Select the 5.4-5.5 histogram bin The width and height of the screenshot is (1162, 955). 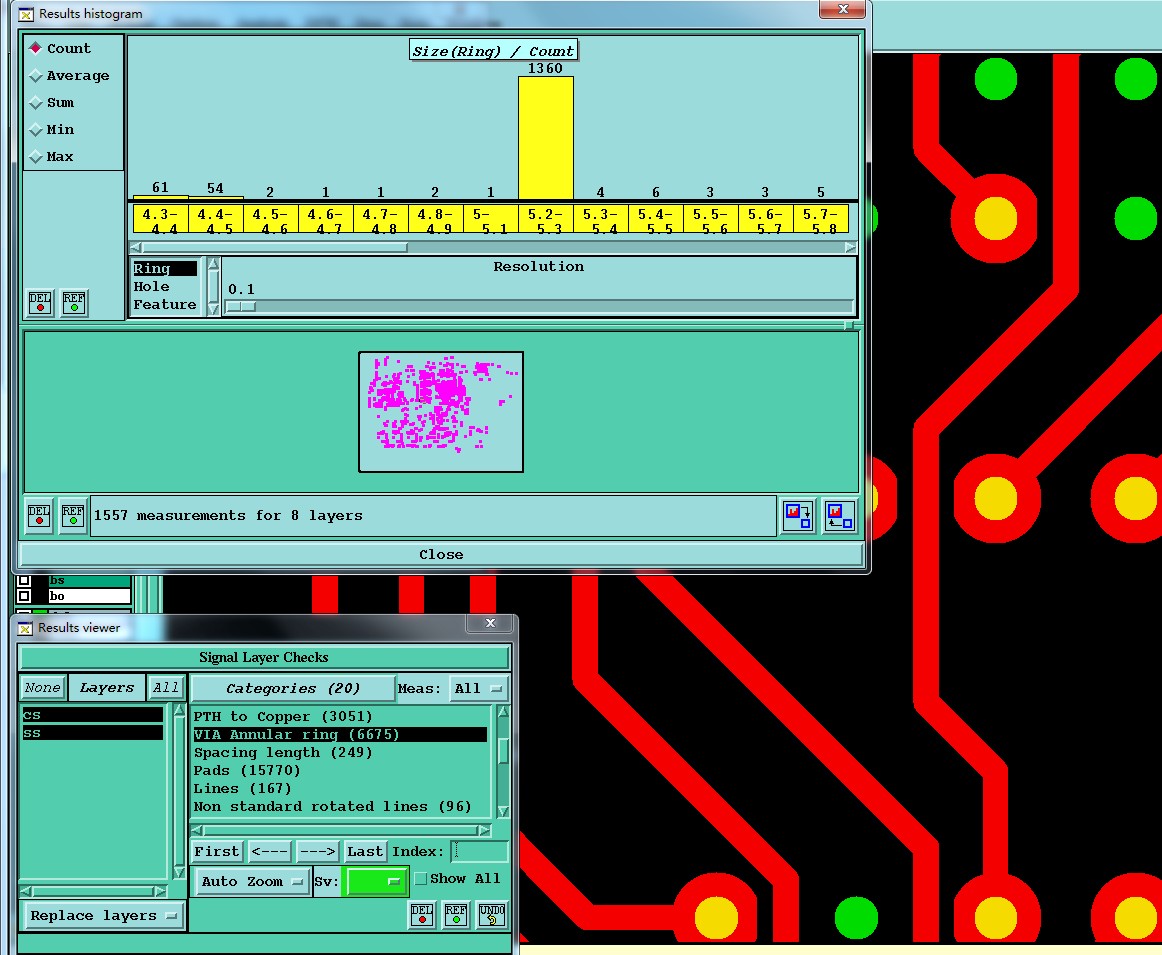pos(655,219)
